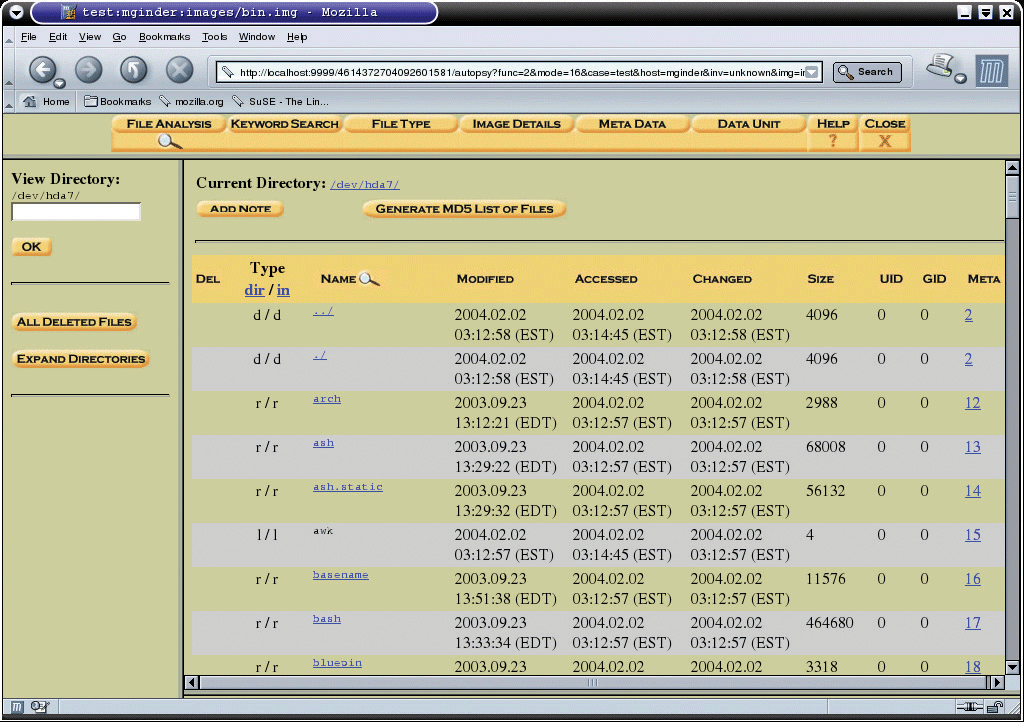Click the View Directory text field
Viewport: 1024px width, 722px height.
(x=76, y=212)
